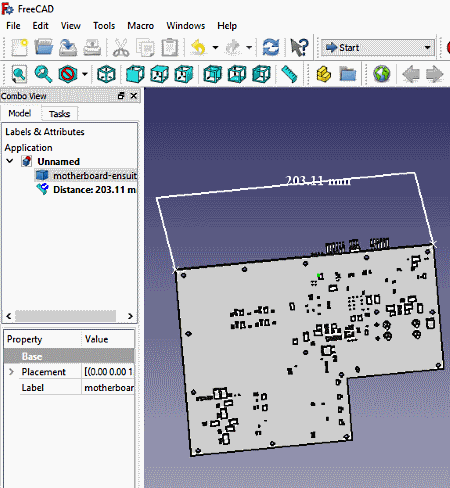Open the Windows menu
Viewport: 450px width, 488px height.
[186, 26]
